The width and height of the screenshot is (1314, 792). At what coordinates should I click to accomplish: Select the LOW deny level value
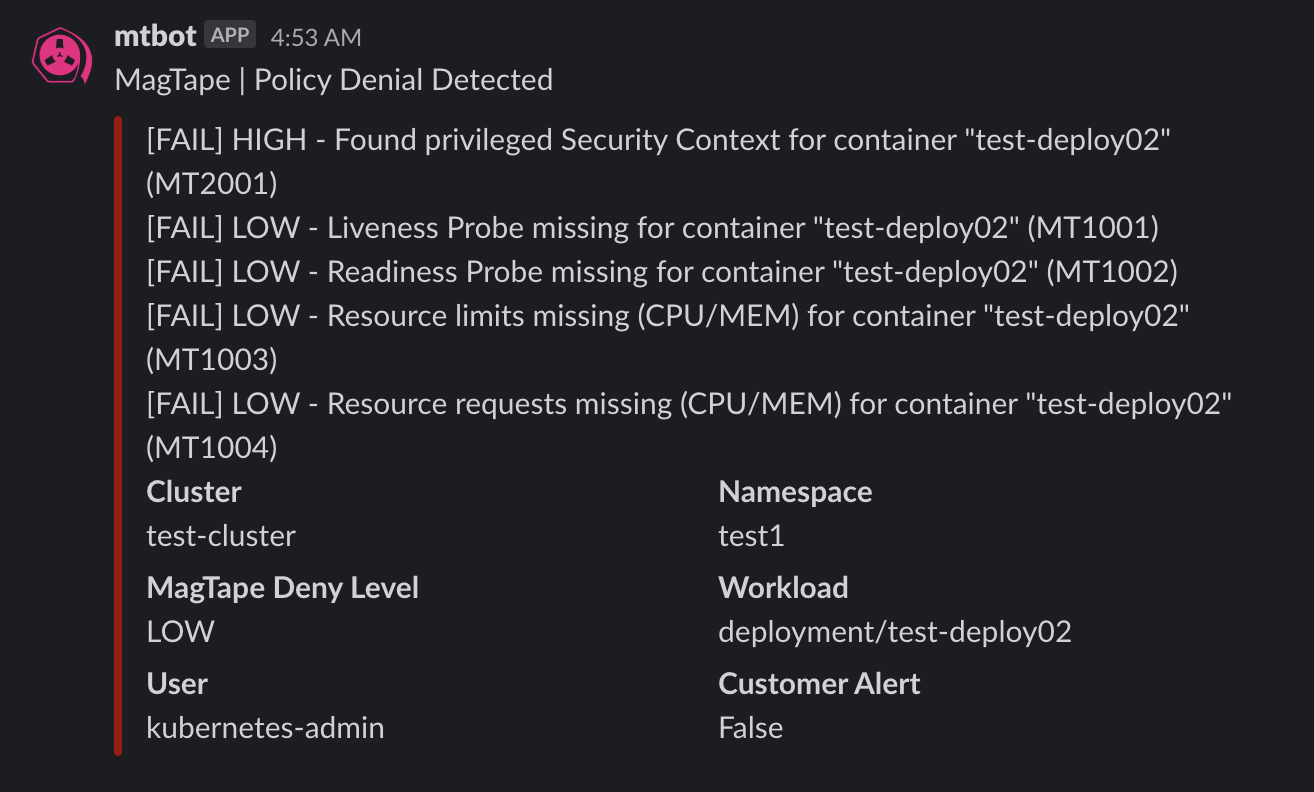[180, 632]
